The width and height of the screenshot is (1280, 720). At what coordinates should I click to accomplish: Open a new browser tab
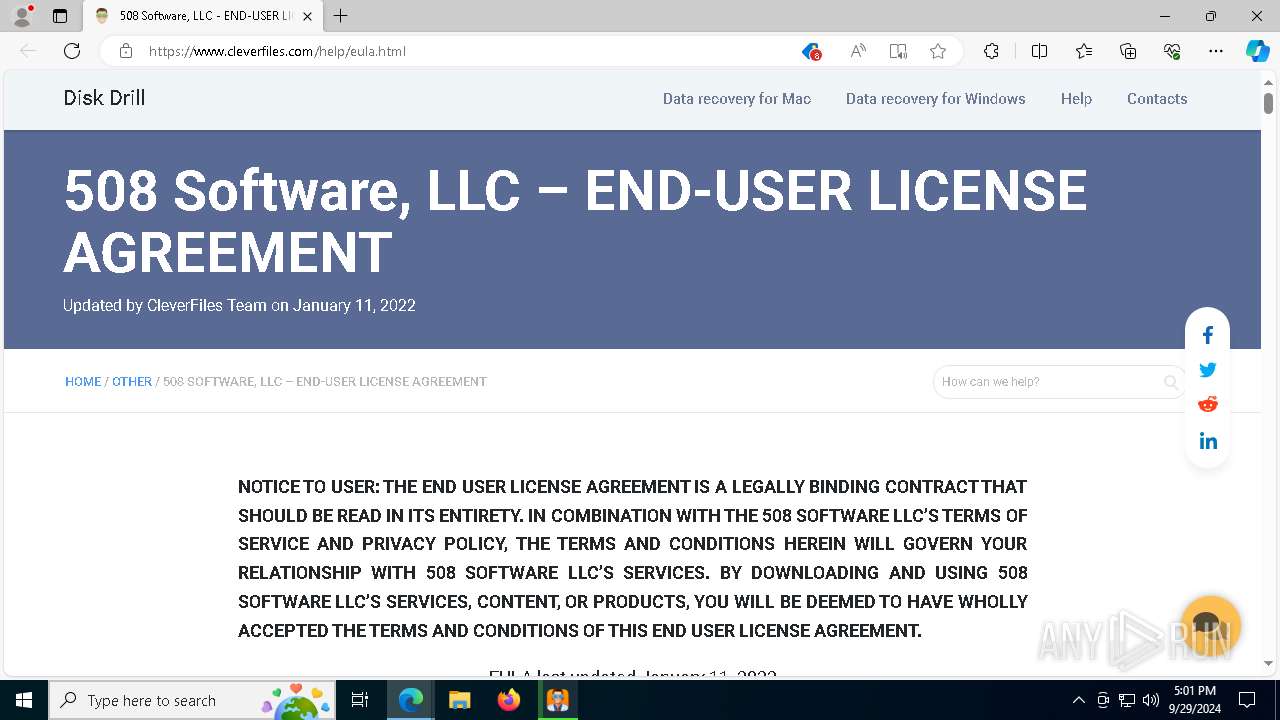(x=341, y=16)
